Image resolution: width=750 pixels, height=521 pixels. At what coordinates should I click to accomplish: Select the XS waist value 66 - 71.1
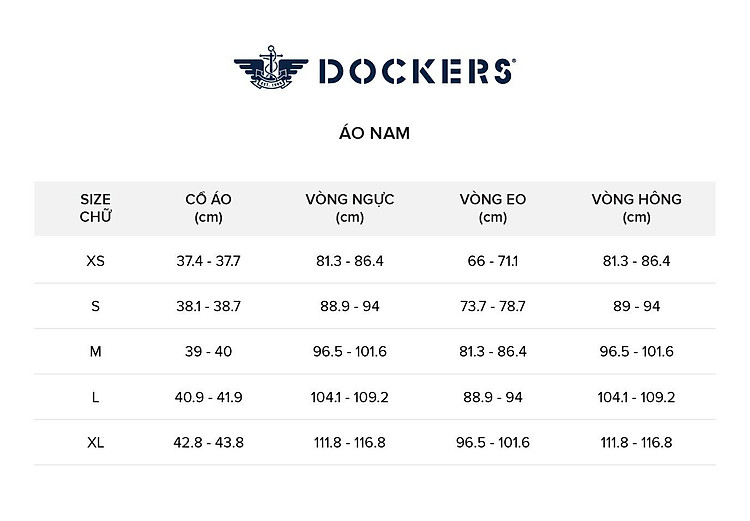[x=493, y=261]
